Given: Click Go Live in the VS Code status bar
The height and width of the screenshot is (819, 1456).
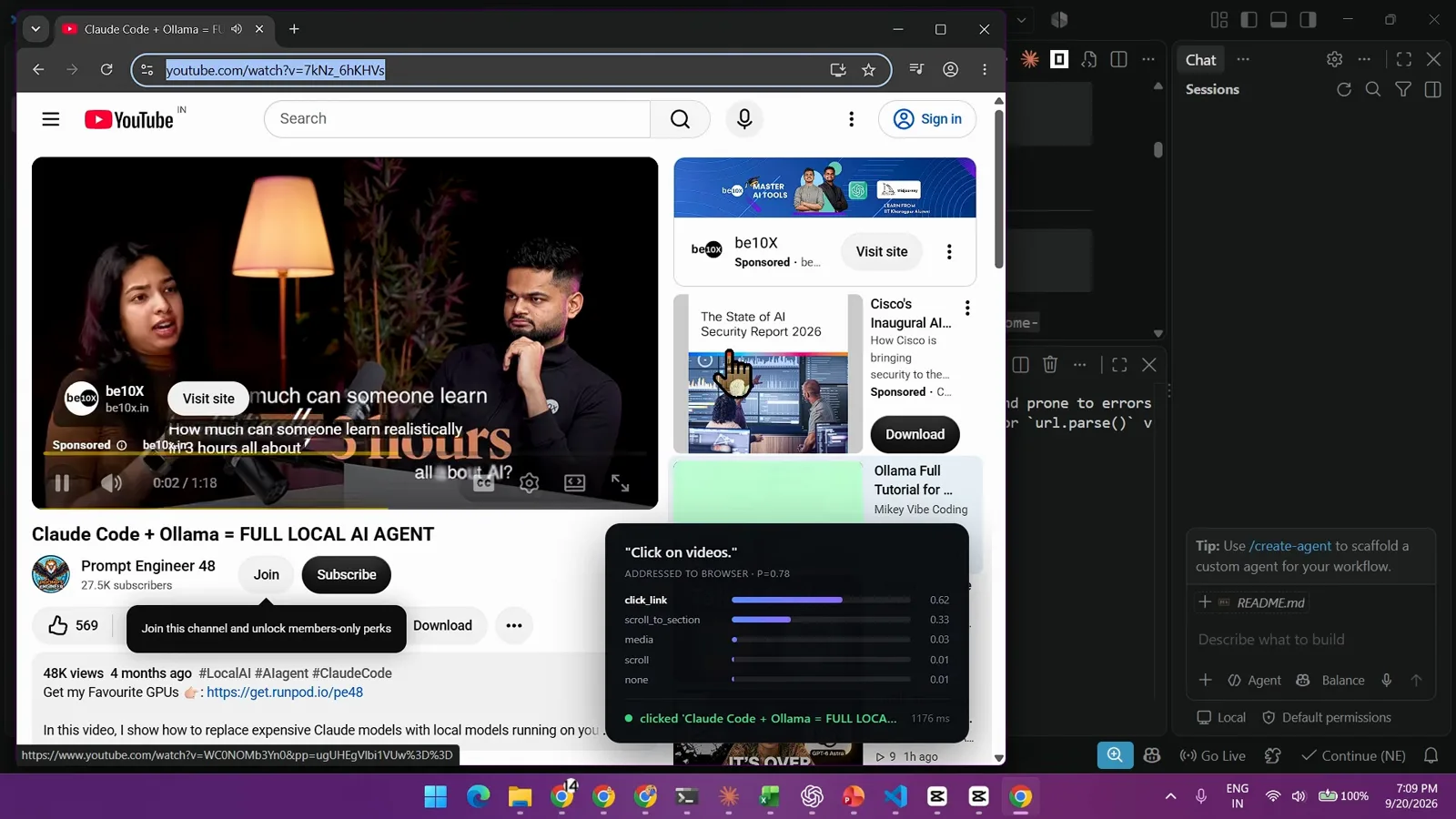Looking at the screenshot, I should [1212, 756].
